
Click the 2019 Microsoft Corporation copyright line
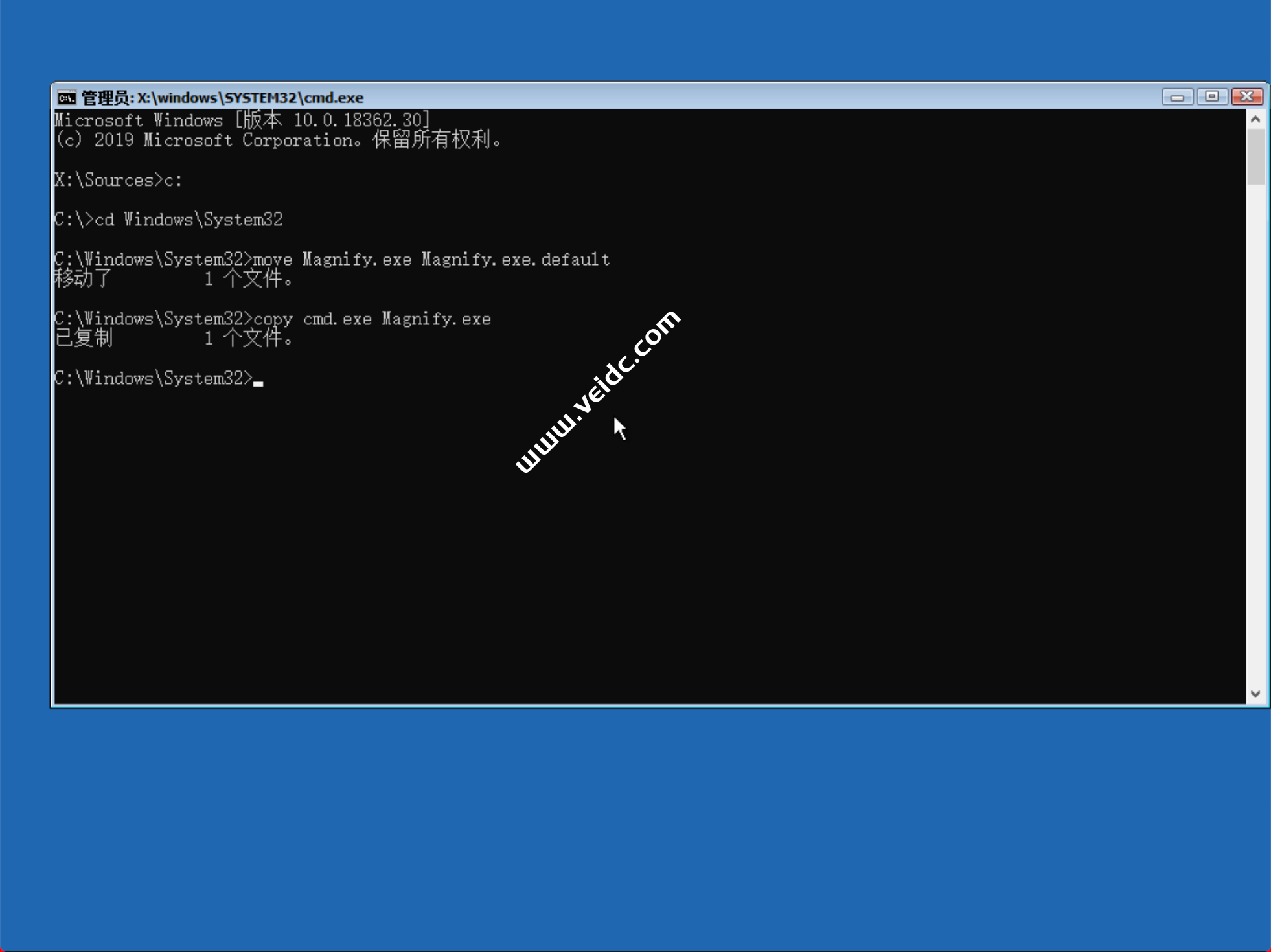[x=279, y=141]
